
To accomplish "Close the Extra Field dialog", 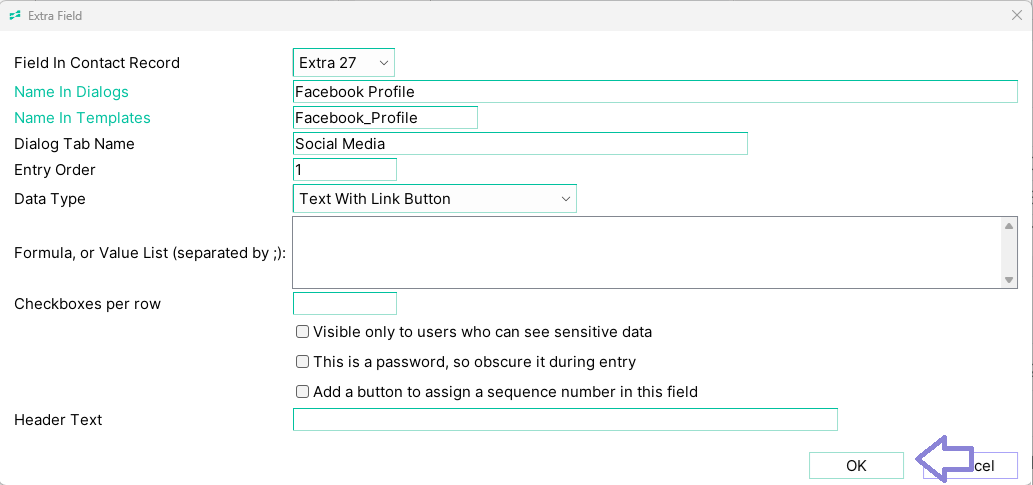I will pos(1017,15).
